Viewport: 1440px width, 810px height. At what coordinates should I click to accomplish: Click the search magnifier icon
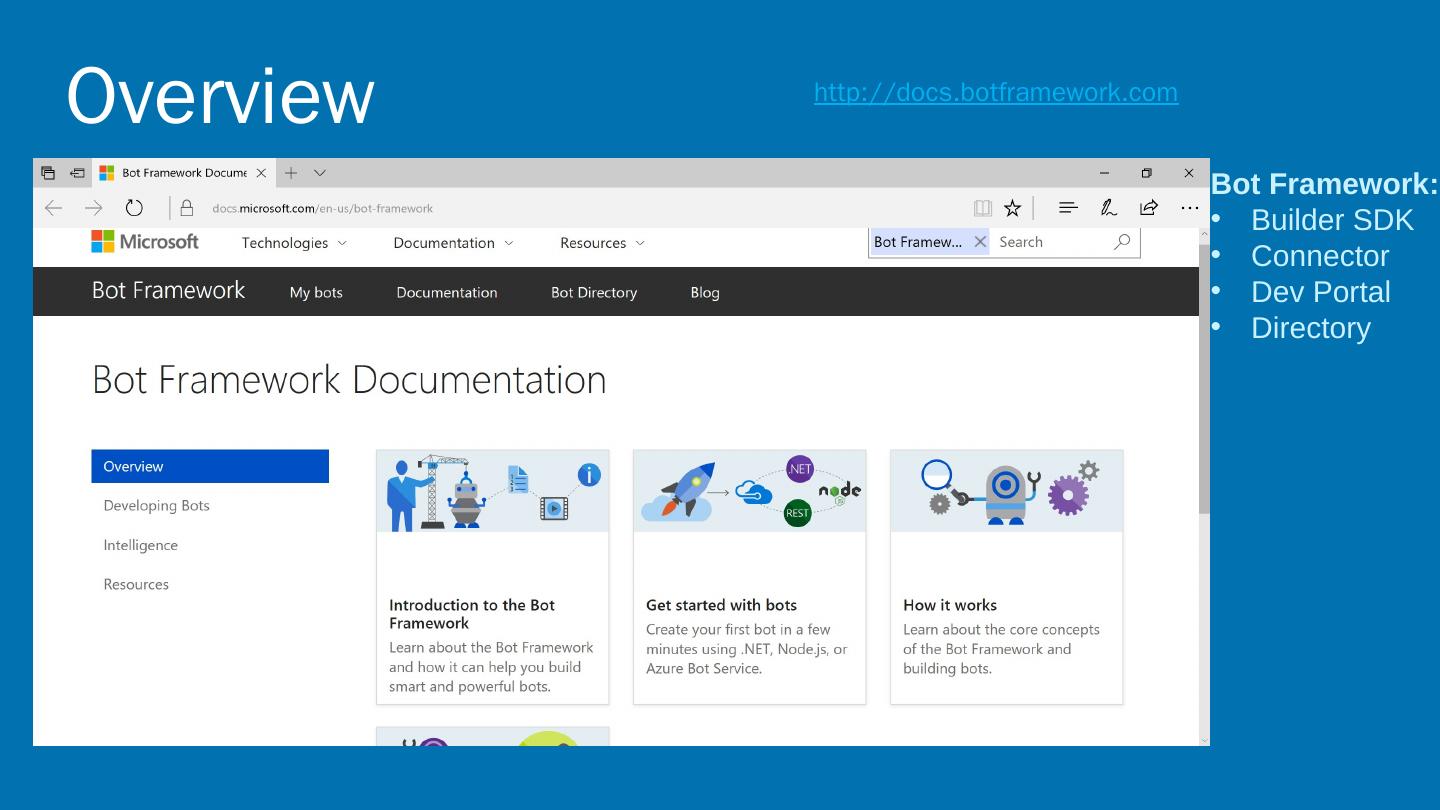tap(1122, 242)
